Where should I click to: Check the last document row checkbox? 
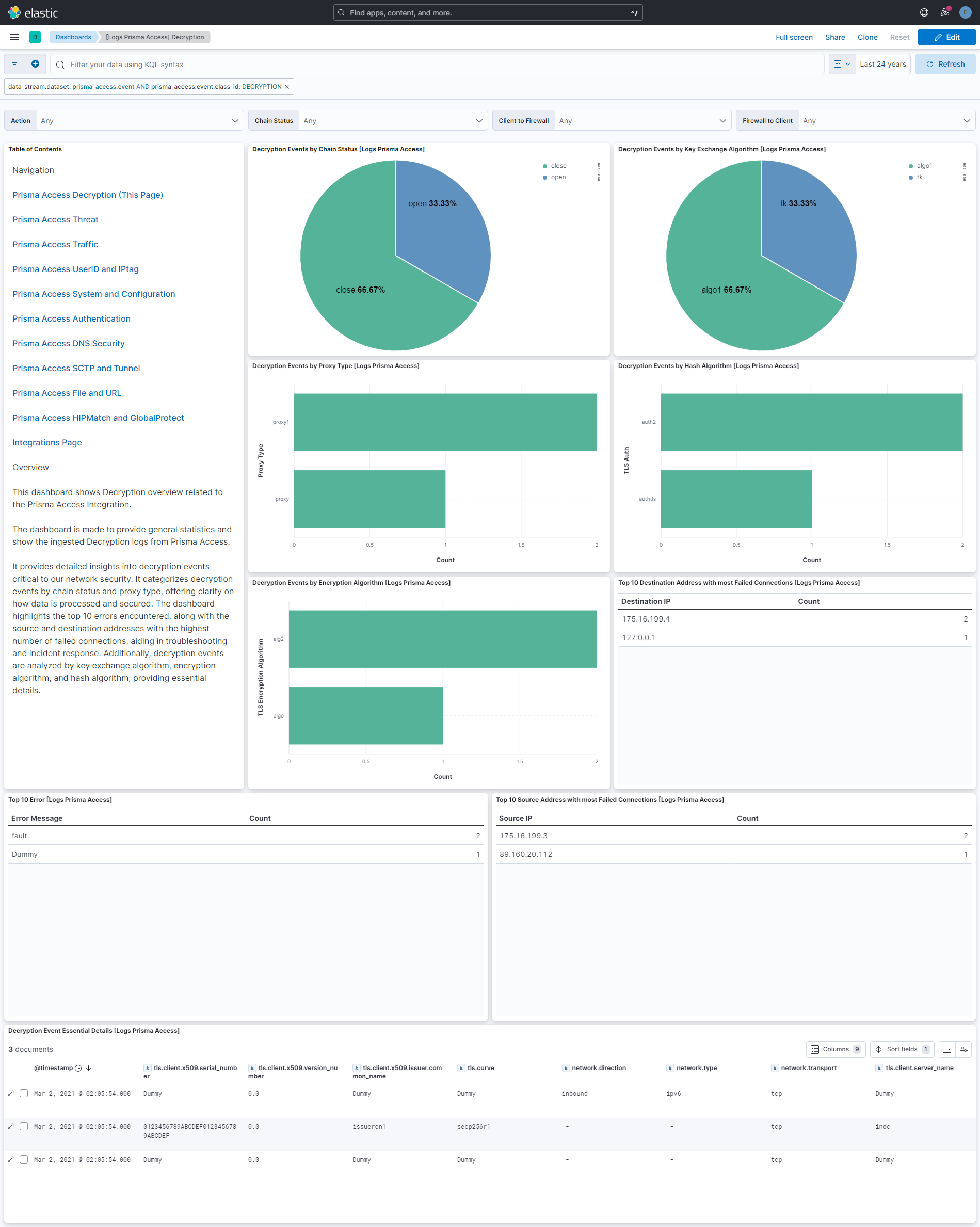tap(24, 1159)
